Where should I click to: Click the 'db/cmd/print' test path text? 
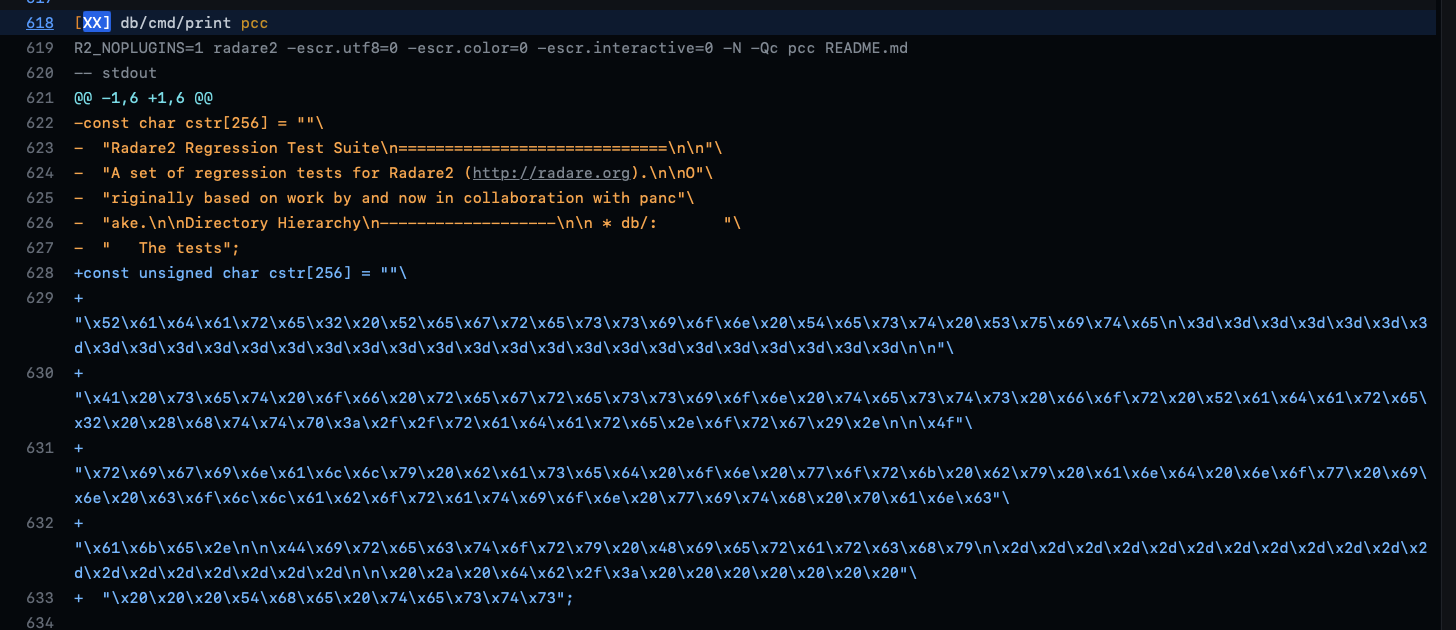point(176,23)
